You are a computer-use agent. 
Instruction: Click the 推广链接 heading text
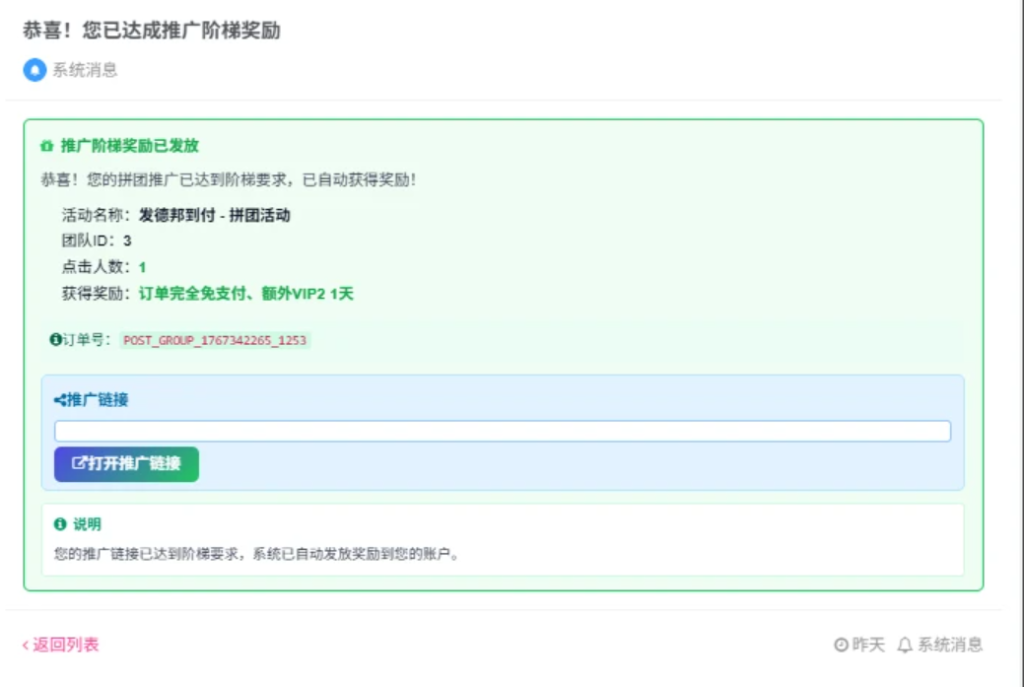[x=99, y=399]
